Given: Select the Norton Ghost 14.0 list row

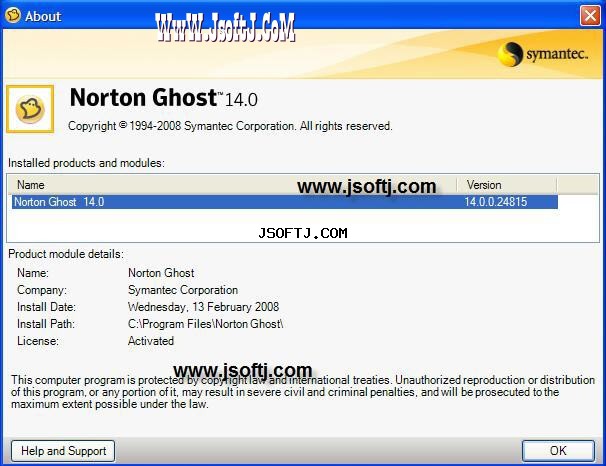Looking at the screenshot, I should [285, 202].
